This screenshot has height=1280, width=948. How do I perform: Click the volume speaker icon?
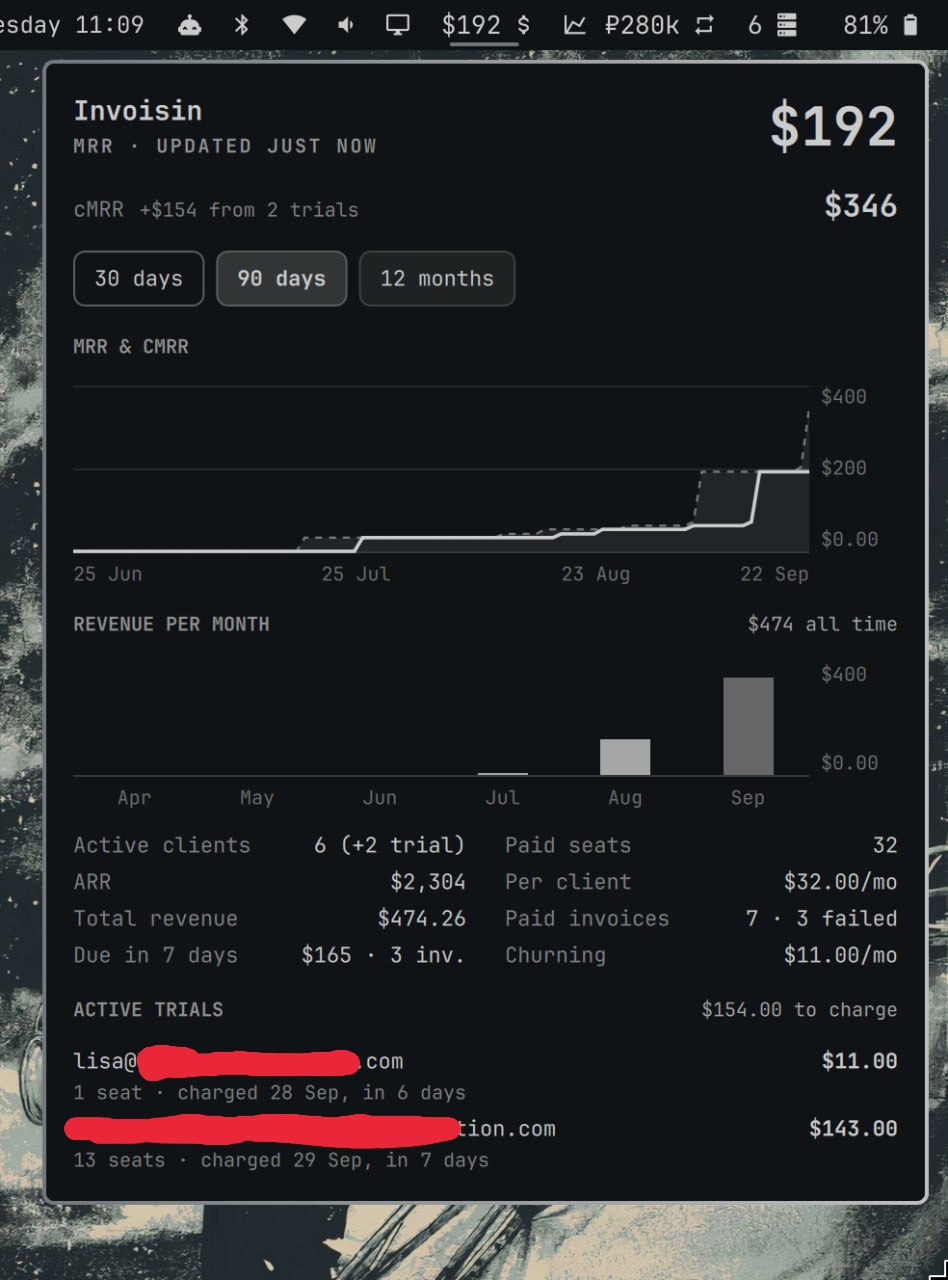point(346,25)
